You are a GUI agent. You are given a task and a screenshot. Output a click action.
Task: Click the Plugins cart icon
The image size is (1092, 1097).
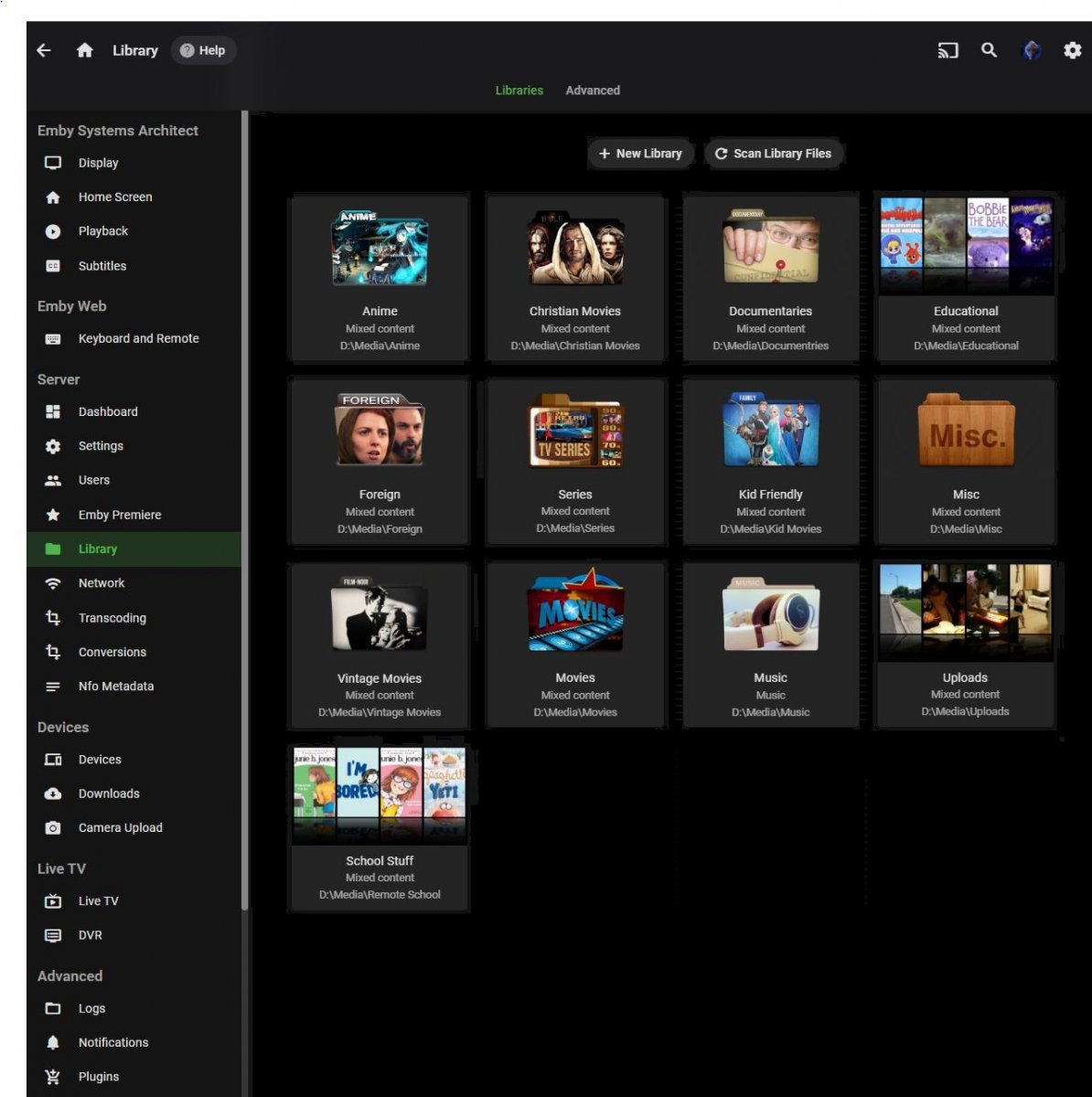(x=53, y=1077)
